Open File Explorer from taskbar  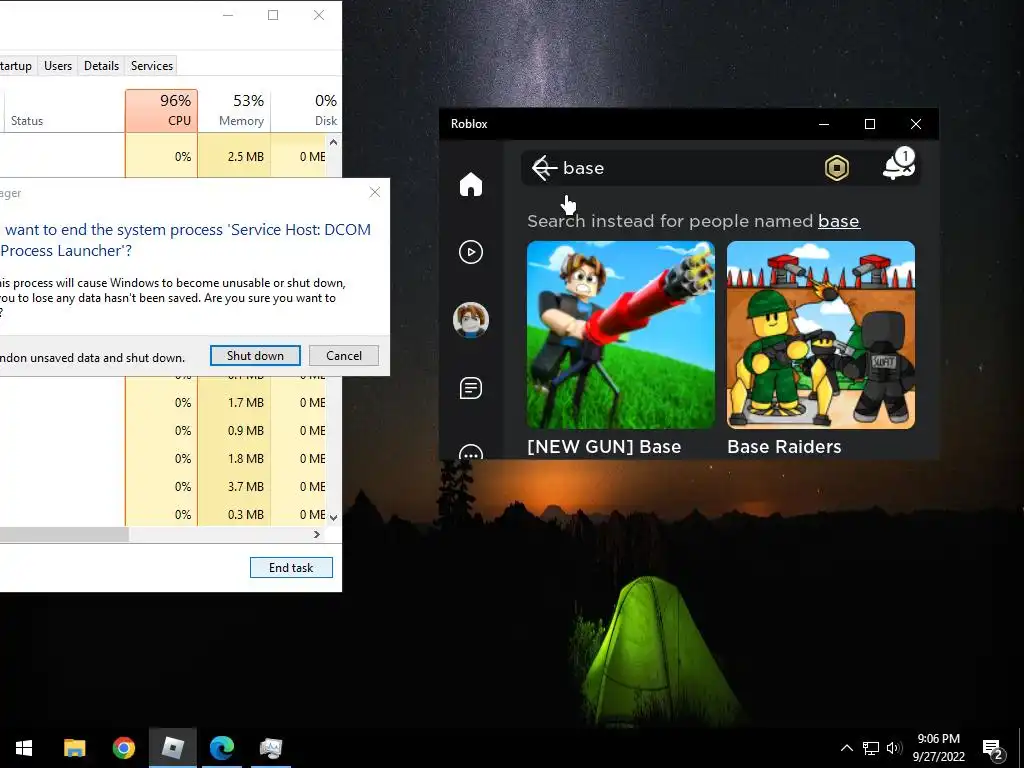tap(74, 748)
